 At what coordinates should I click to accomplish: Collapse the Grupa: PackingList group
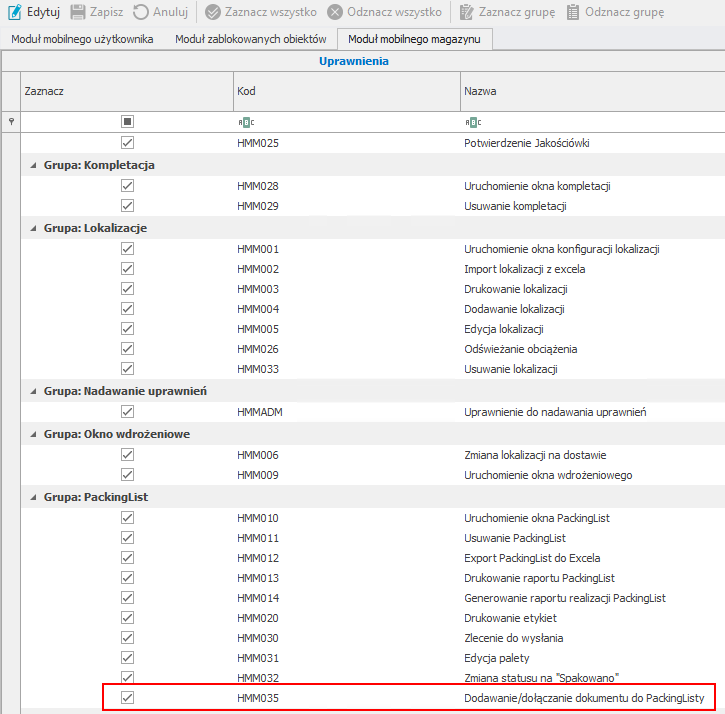point(33,497)
